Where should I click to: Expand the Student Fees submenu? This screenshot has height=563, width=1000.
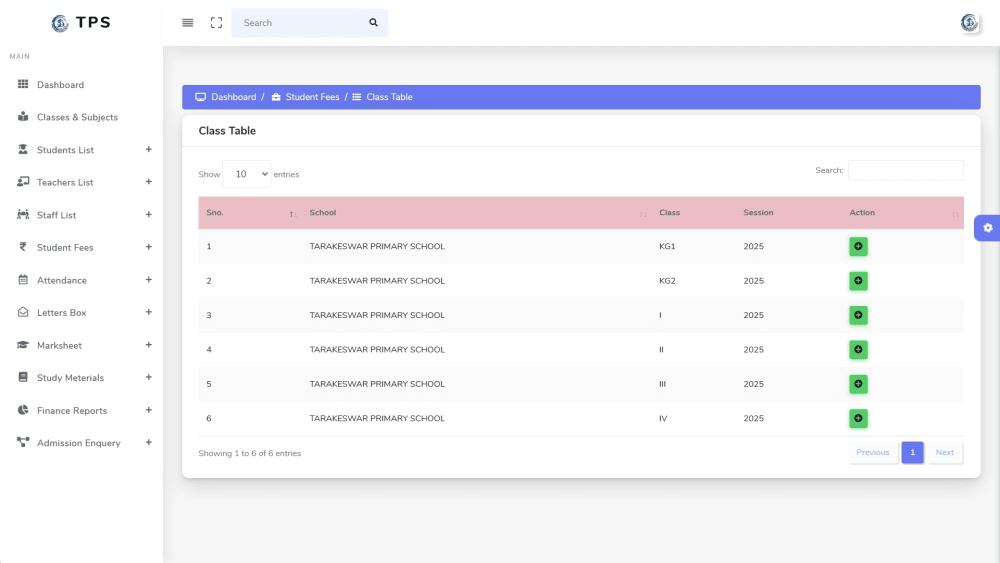[149, 247]
